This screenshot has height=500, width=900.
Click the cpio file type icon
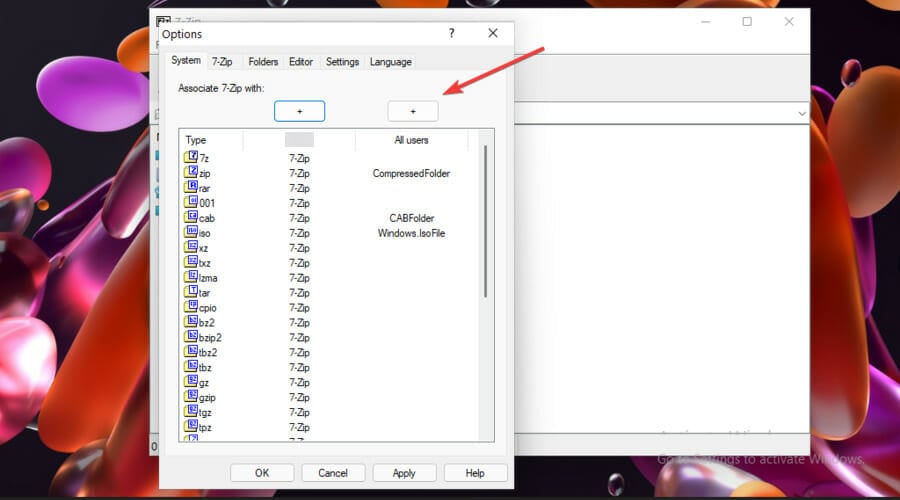(191, 306)
